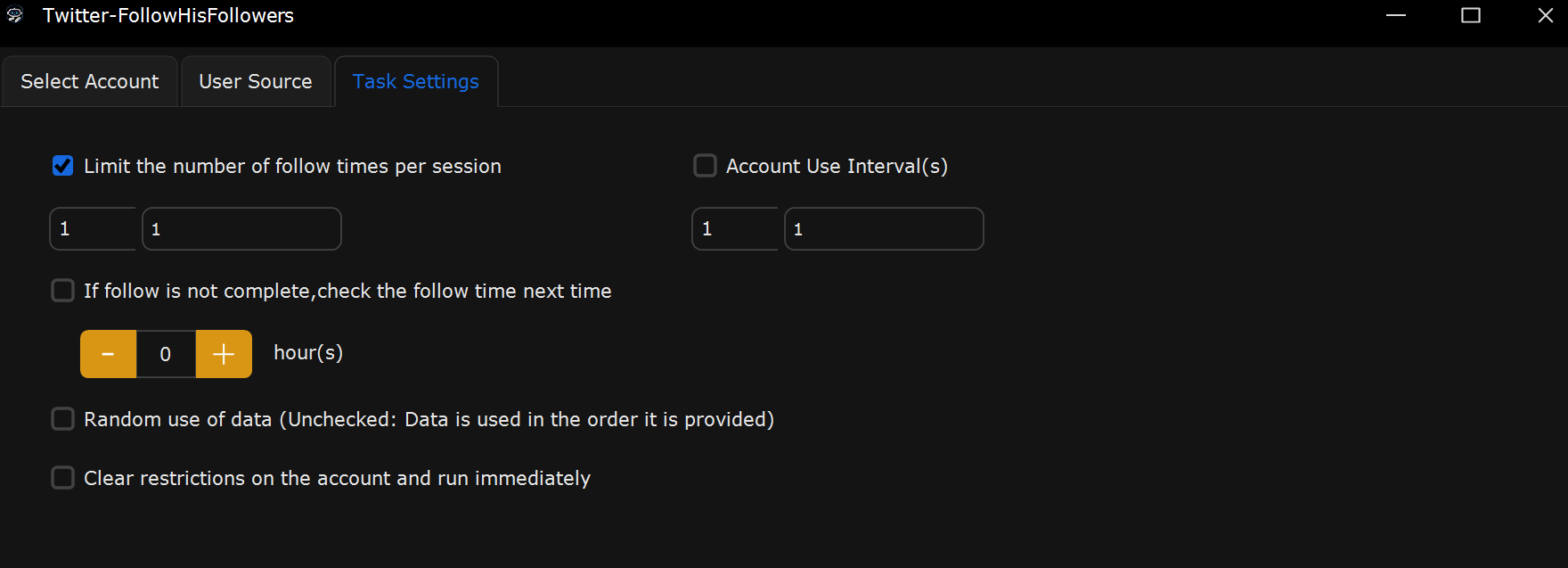Minimize the Twitter-FollowHisFollowers window
1568x568 pixels.
pyautogui.click(x=1396, y=15)
